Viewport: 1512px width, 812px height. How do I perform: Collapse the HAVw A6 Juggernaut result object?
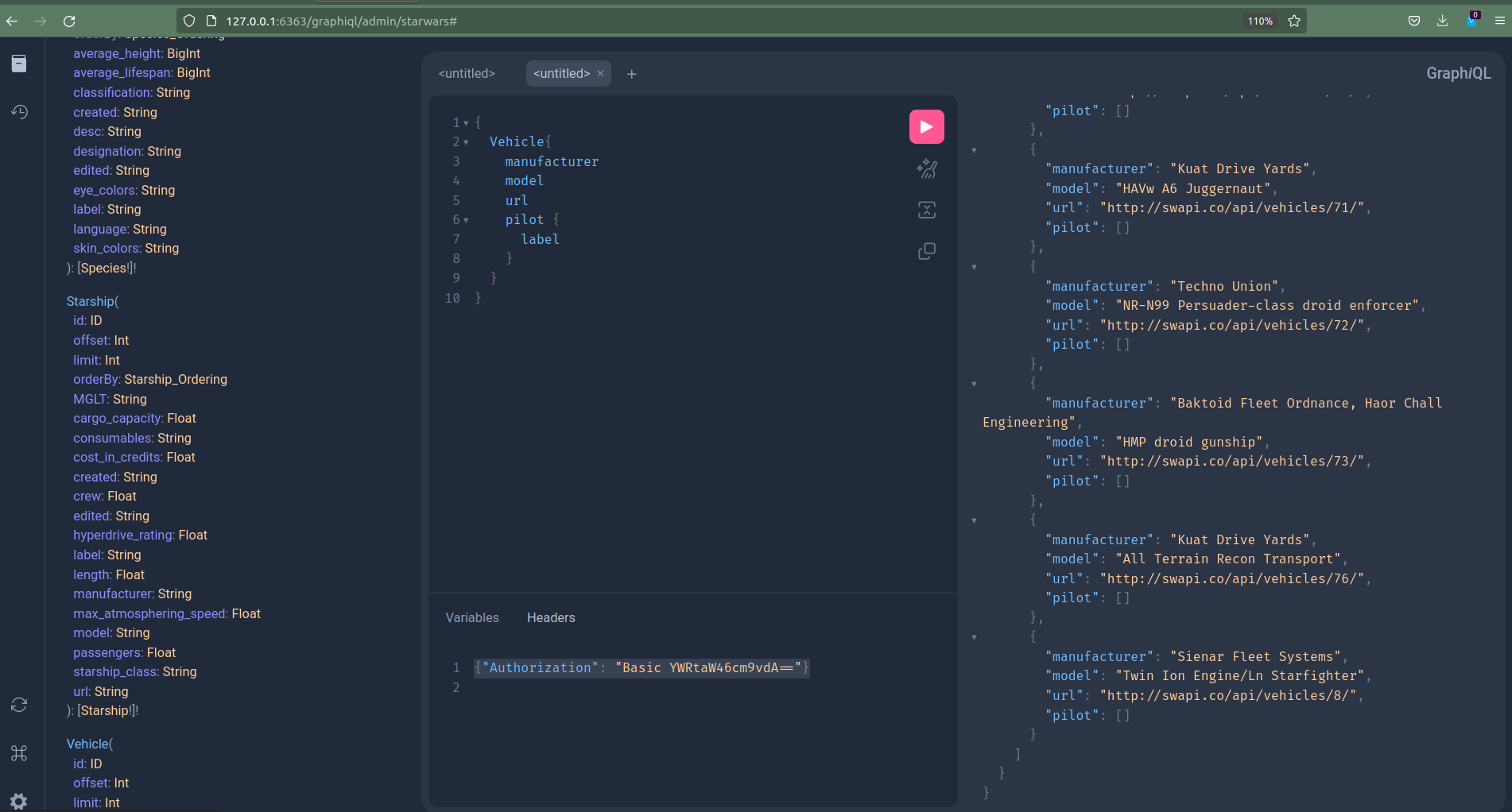pyautogui.click(x=974, y=150)
